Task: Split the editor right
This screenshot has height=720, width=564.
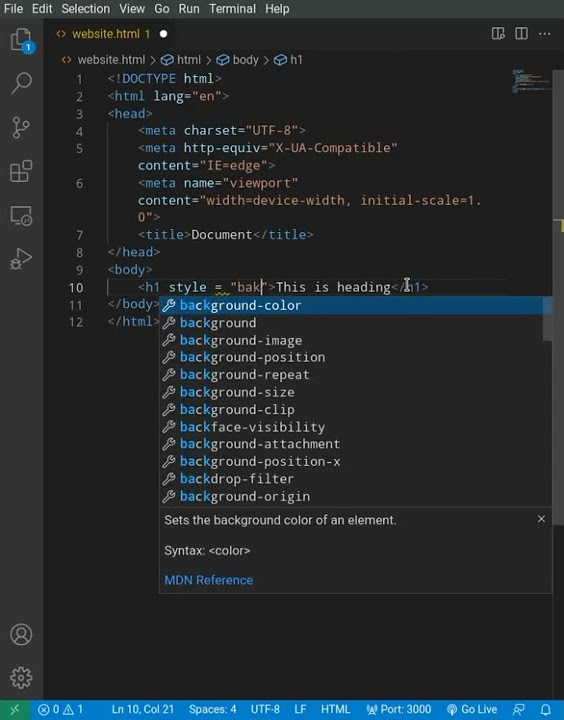Action: coord(521,34)
